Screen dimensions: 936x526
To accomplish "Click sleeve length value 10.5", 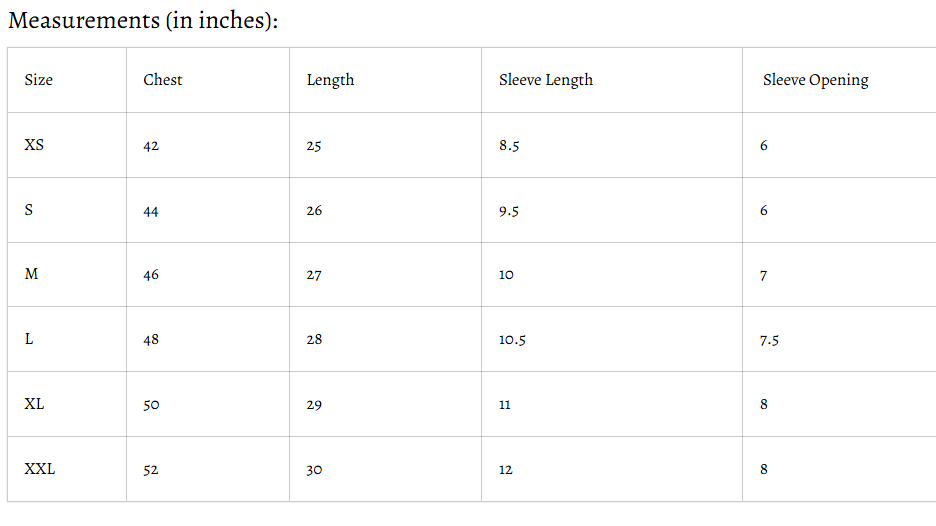I will [x=512, y=339].
